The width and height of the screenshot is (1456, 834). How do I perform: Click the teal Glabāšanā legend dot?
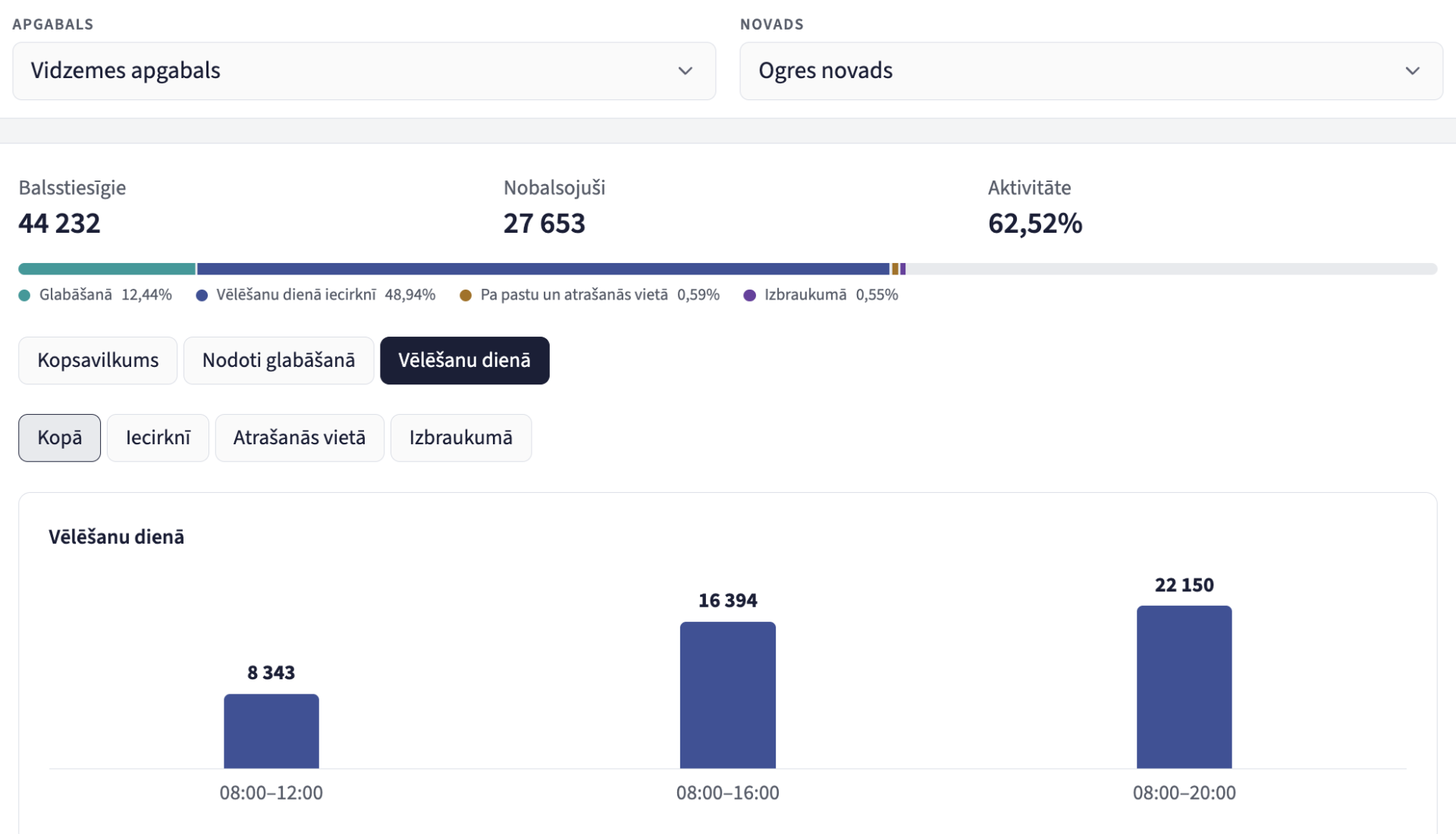[24, 295]
